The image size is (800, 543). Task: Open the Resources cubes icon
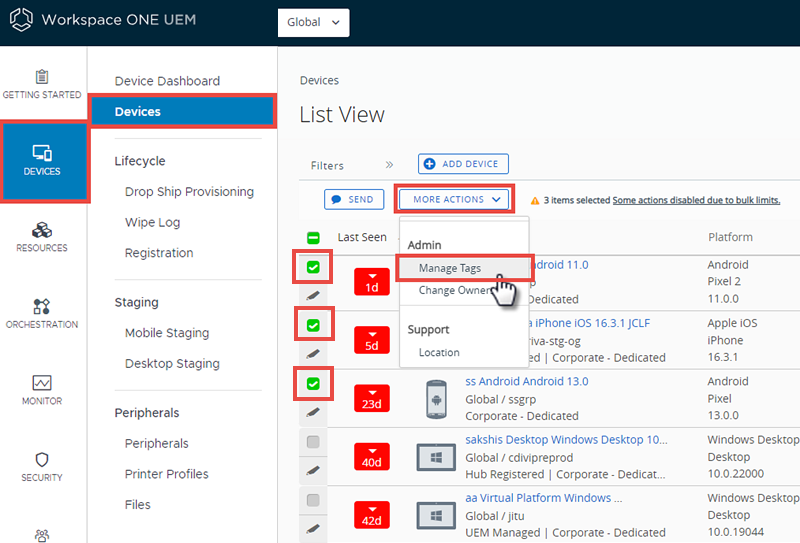(42, 230)
